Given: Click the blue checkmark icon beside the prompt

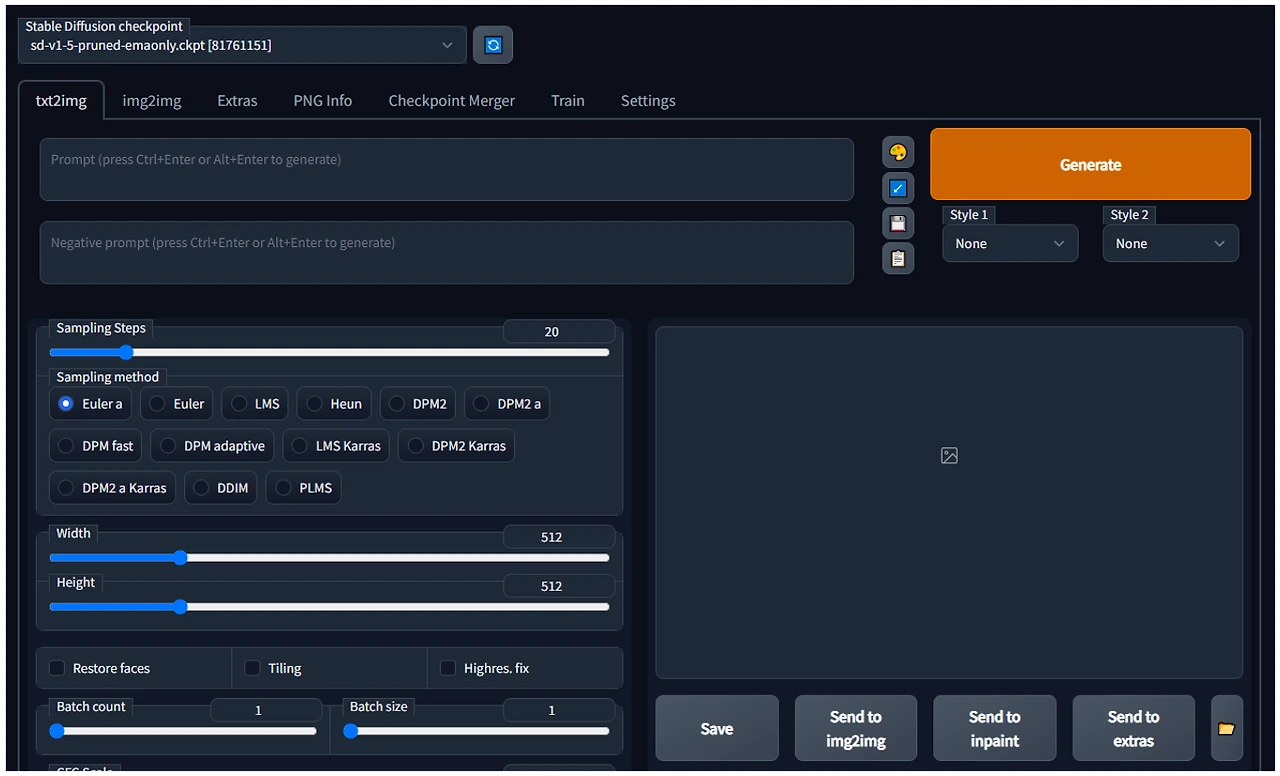Looking at the screenshot, I should pyautogui.click(x=898, y=188).
